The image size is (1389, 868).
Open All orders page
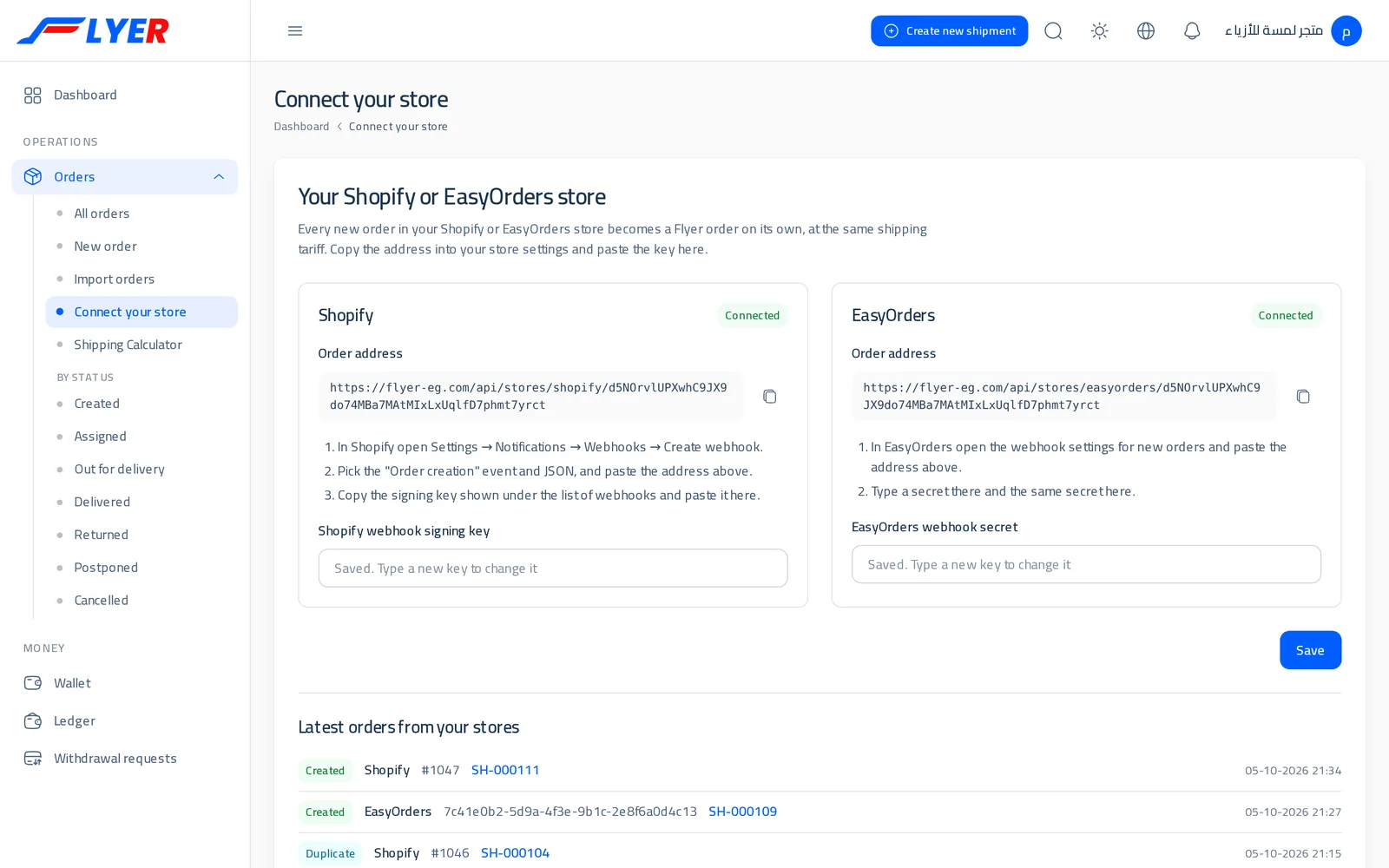click(x=102, y=214)
